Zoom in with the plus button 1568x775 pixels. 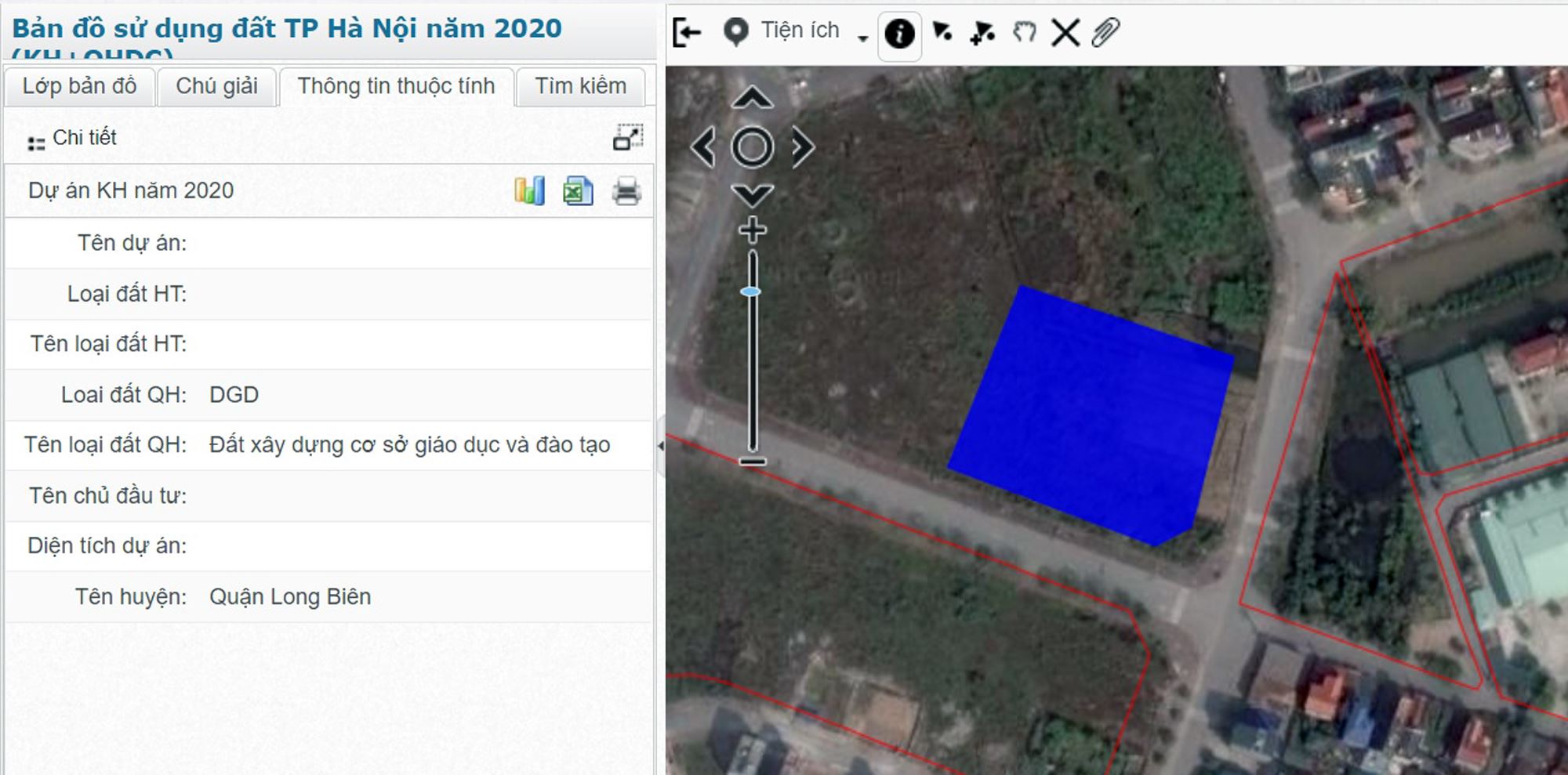click(x=753, y=230)
